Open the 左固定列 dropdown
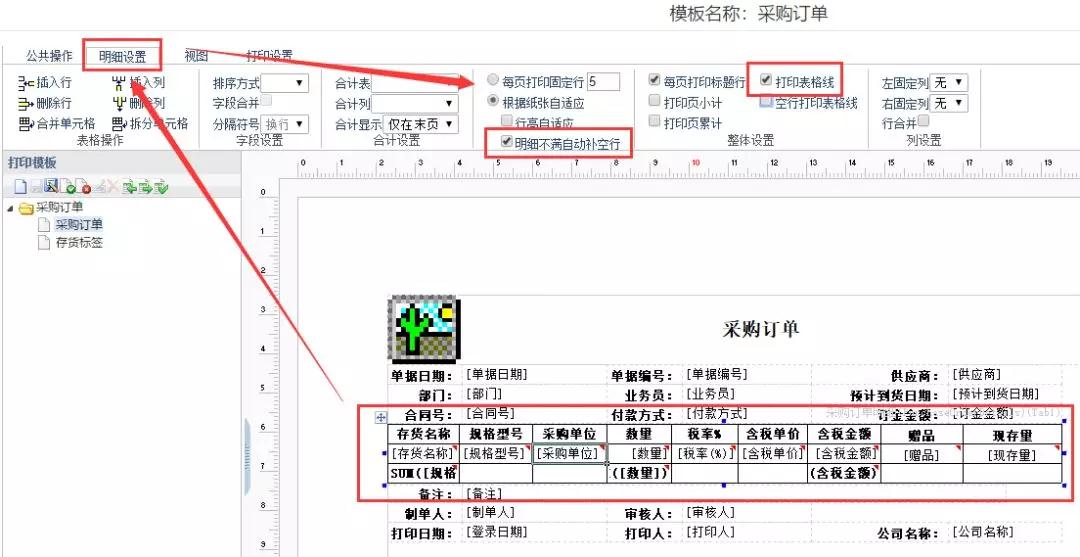 coord(949,83)
